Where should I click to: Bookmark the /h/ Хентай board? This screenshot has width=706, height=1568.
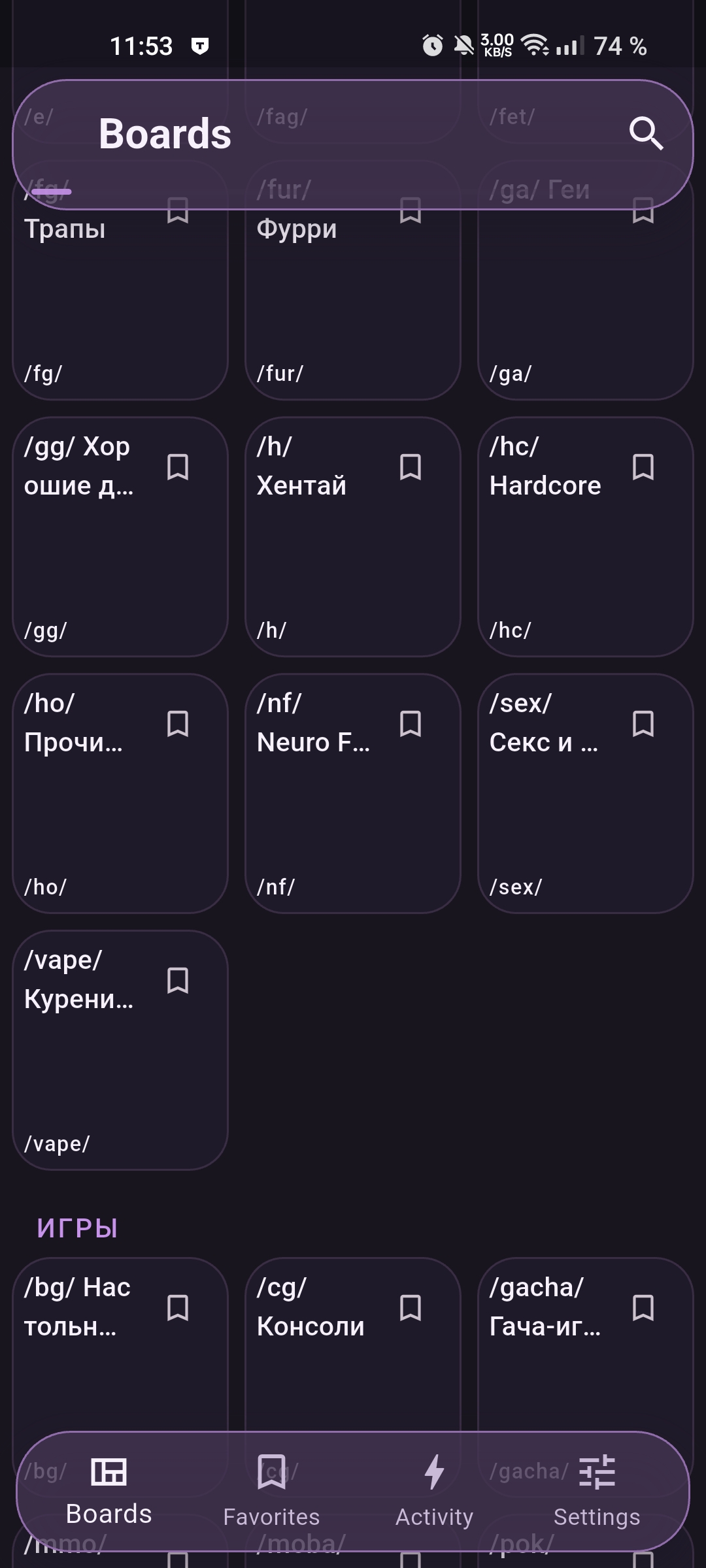(411, 467)
